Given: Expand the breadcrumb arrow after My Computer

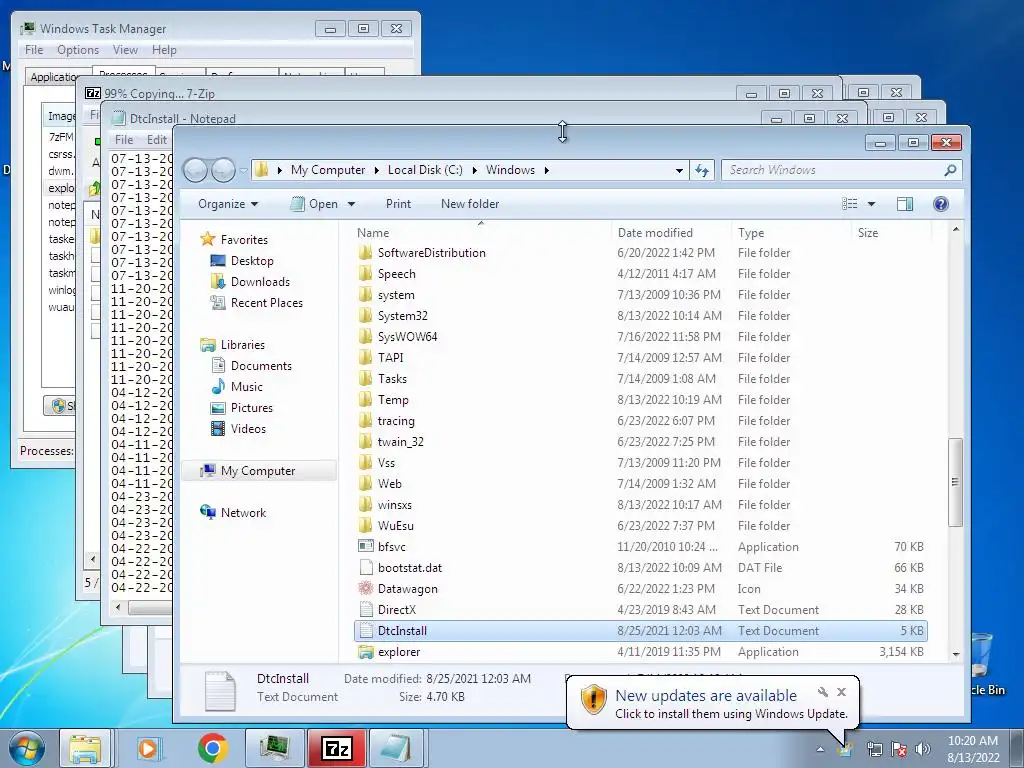Looking at the screenshot, I should [377, 170].
